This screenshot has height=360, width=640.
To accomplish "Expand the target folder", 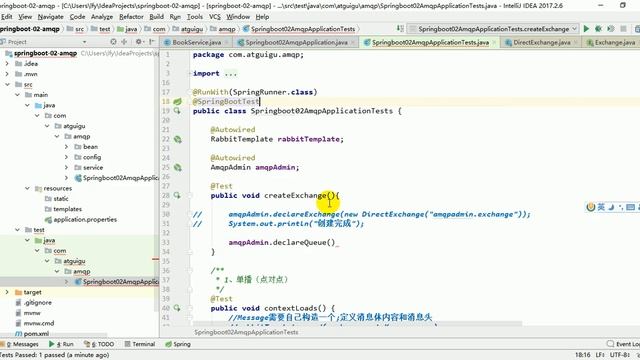I will (x=7, y=292).
